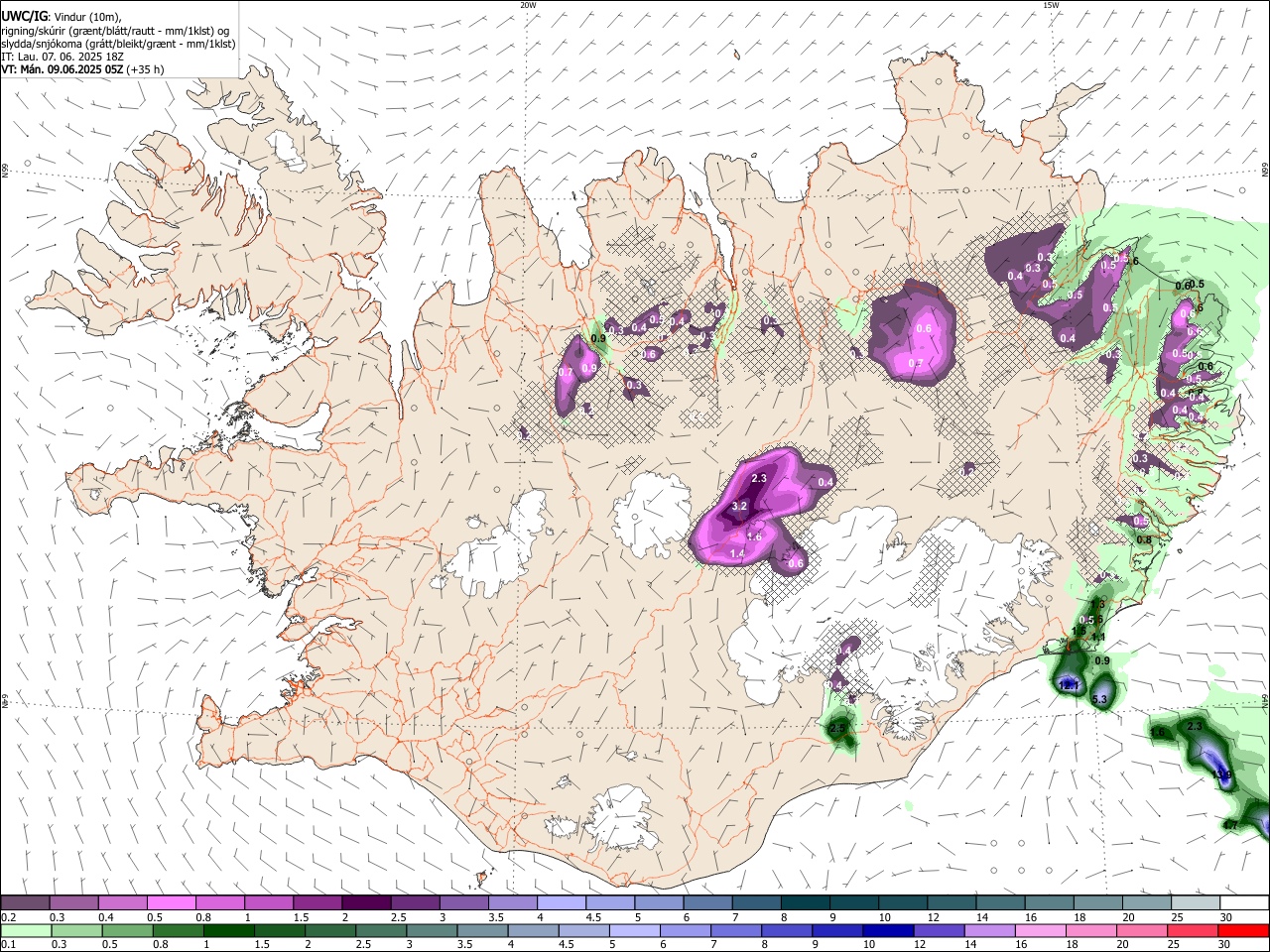The width and height of the screenshot is (1270, 952).
Task: Click the '12.1' rain value off the southeast coast
Action: click(x=1069, y=685)
